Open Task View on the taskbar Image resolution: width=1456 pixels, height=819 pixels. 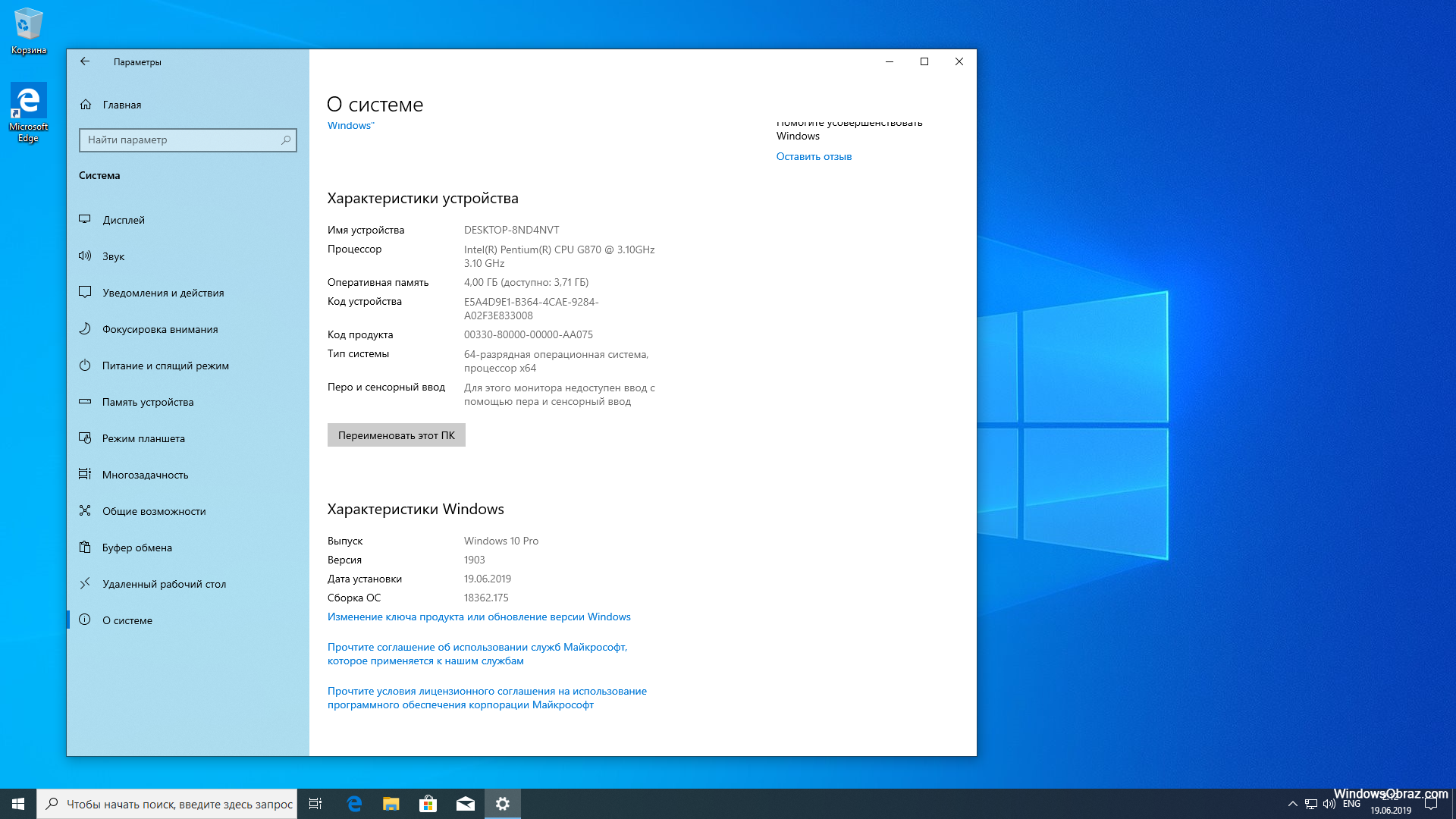(x=315, y=804)
